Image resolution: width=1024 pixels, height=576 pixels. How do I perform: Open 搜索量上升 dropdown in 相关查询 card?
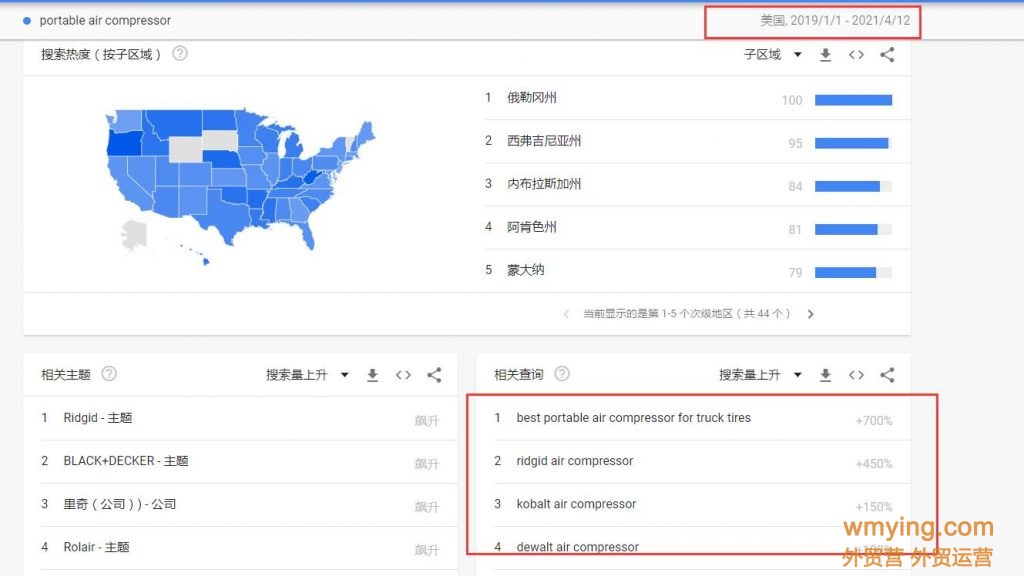tap(760, 375)
